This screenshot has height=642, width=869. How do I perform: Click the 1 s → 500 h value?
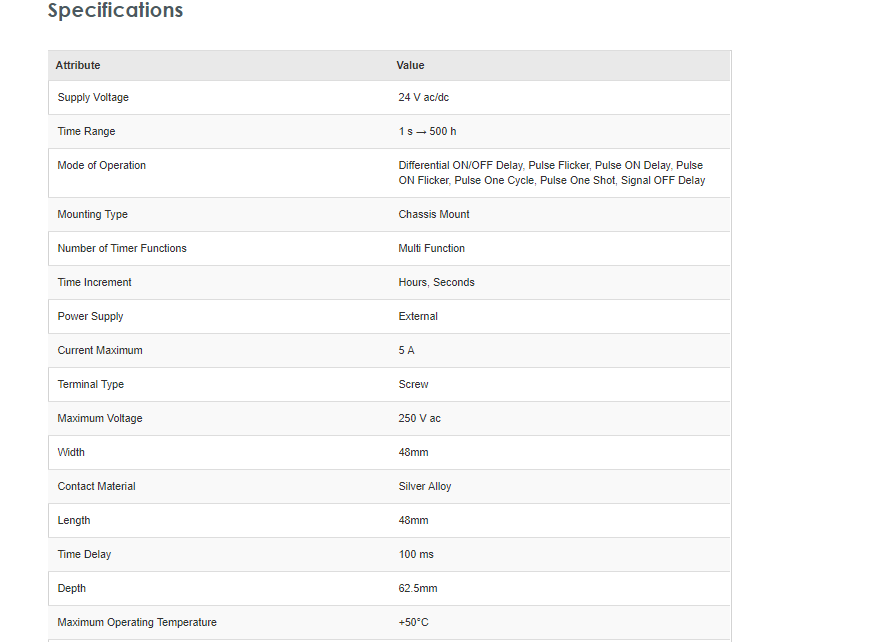tap(427, 132)
